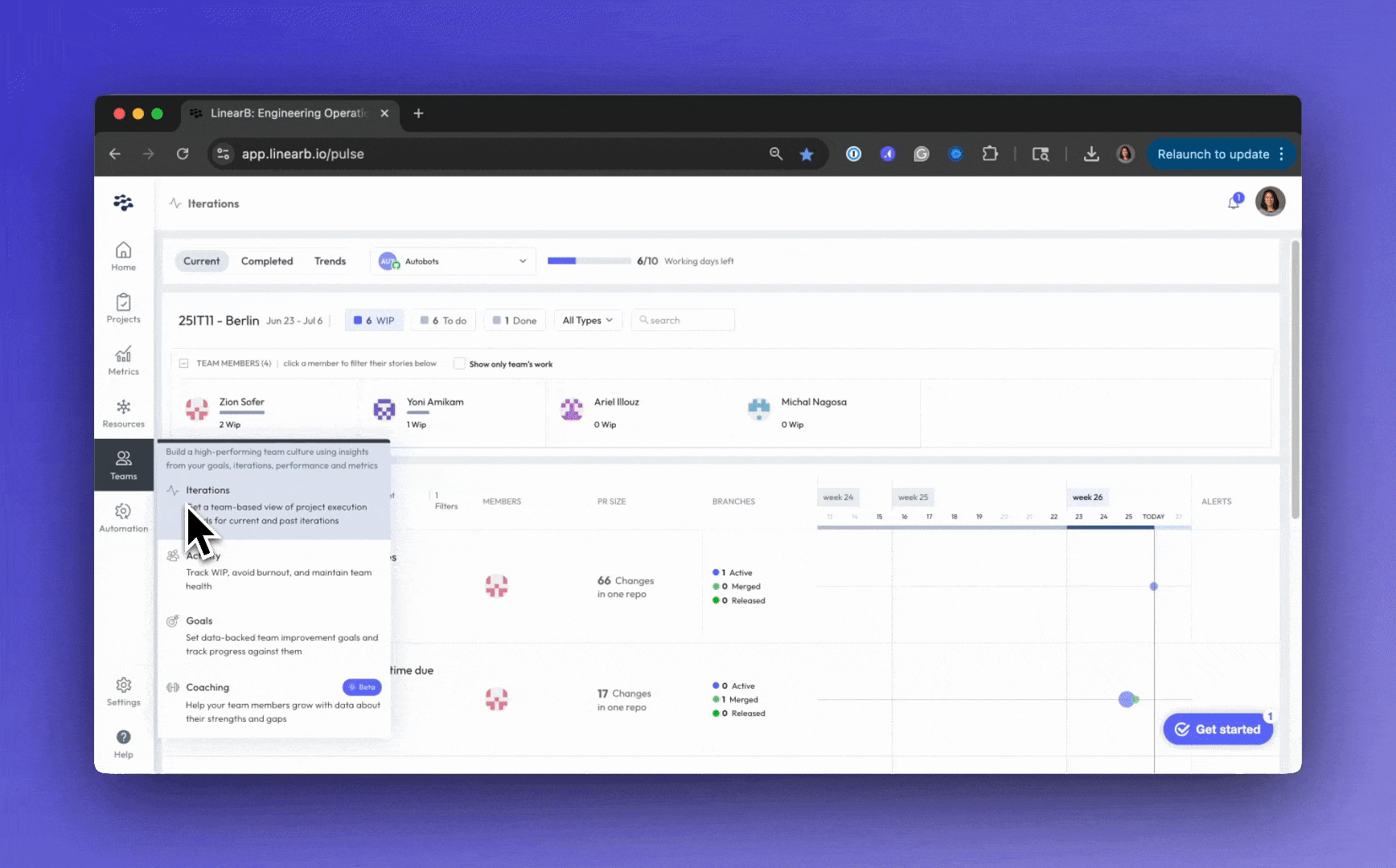Open Teams in the sidebar
This screenshot has height=868, width=1396.
pos(123,465)
